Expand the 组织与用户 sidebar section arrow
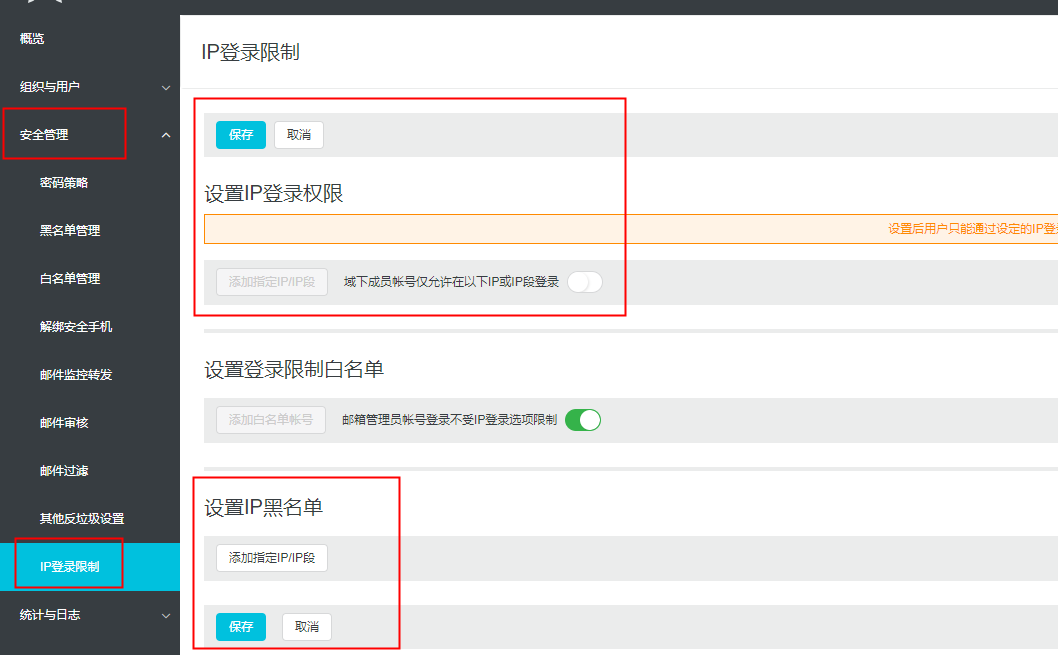Screen dimensions: 1058x655 tap(166, 87)
